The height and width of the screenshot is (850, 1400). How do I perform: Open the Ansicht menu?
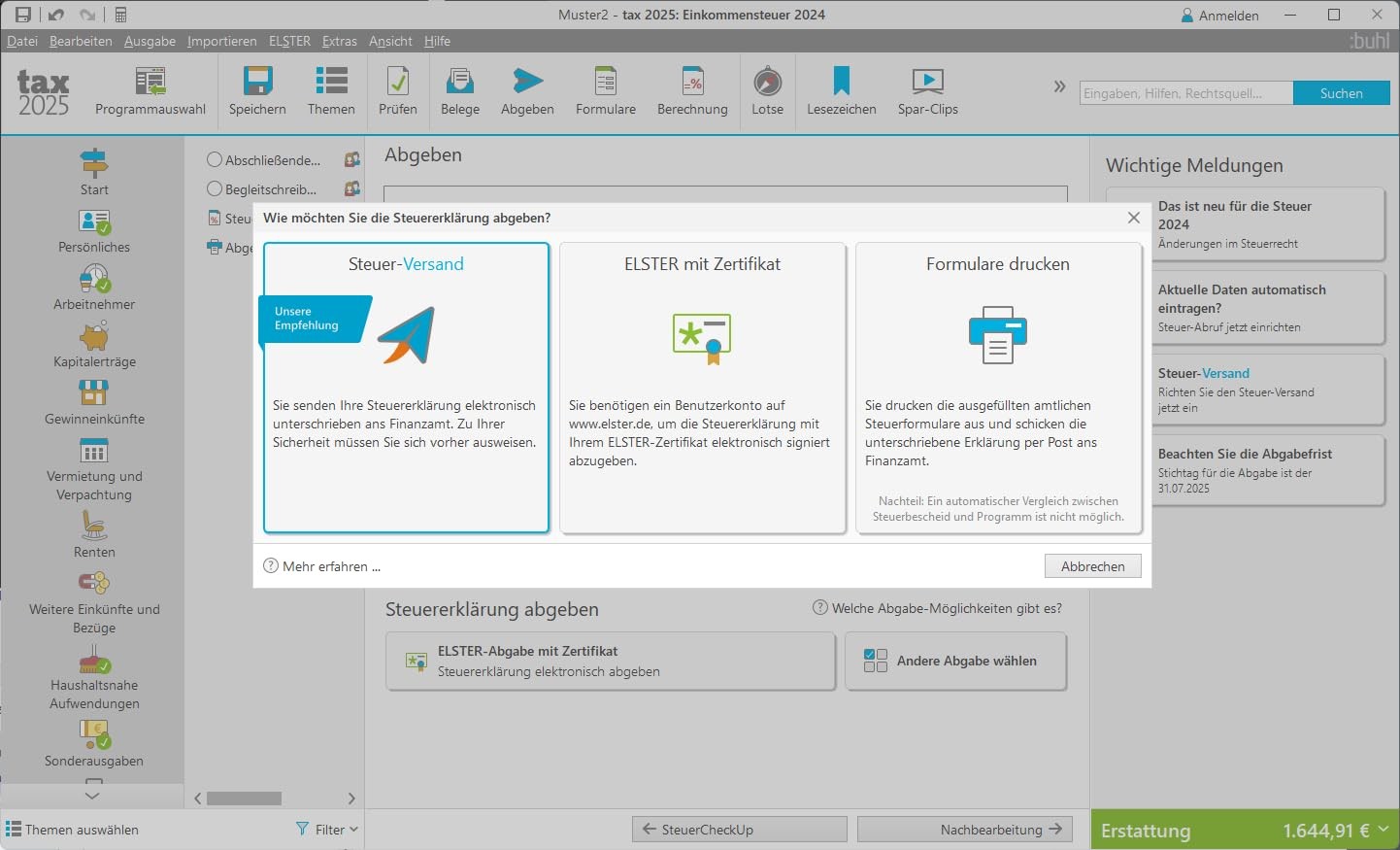click(390, 41)
